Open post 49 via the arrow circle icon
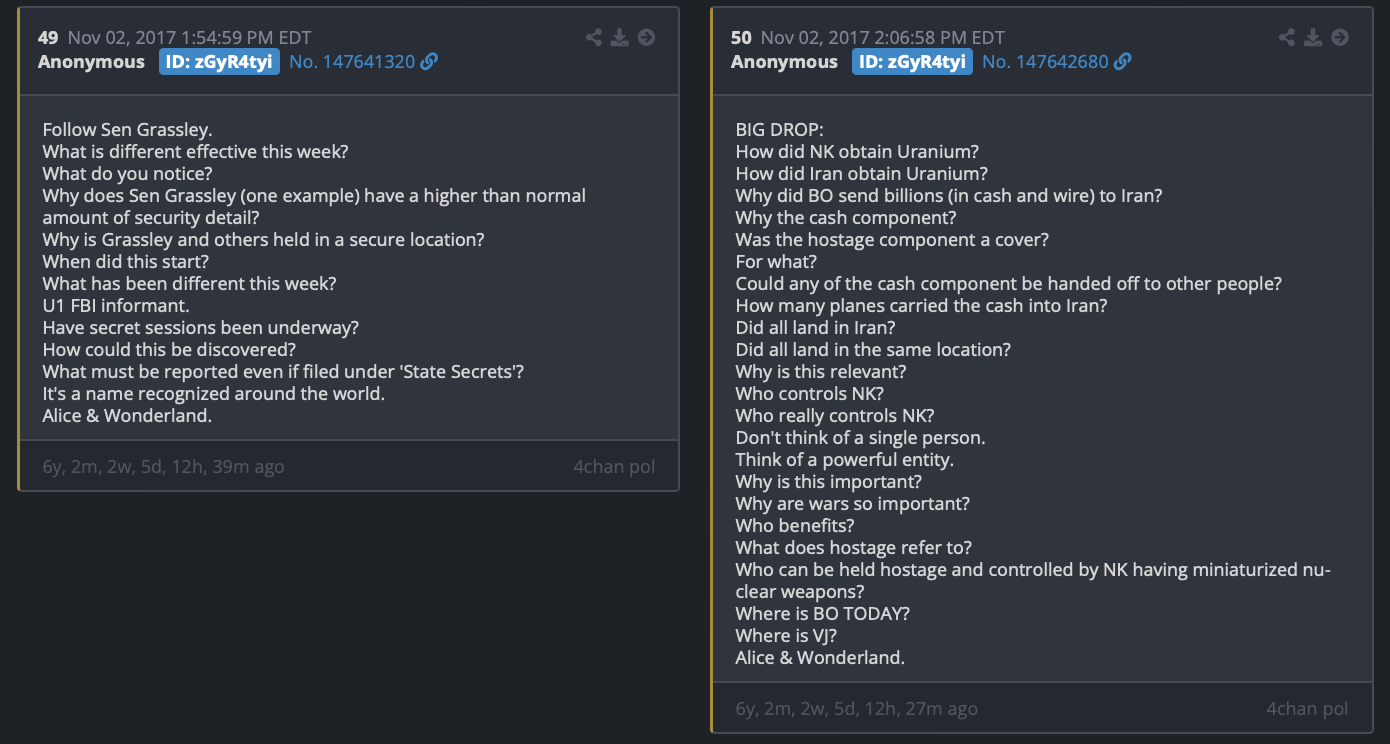The height and width of the screenshot is (744, 1390). (647, 38)
